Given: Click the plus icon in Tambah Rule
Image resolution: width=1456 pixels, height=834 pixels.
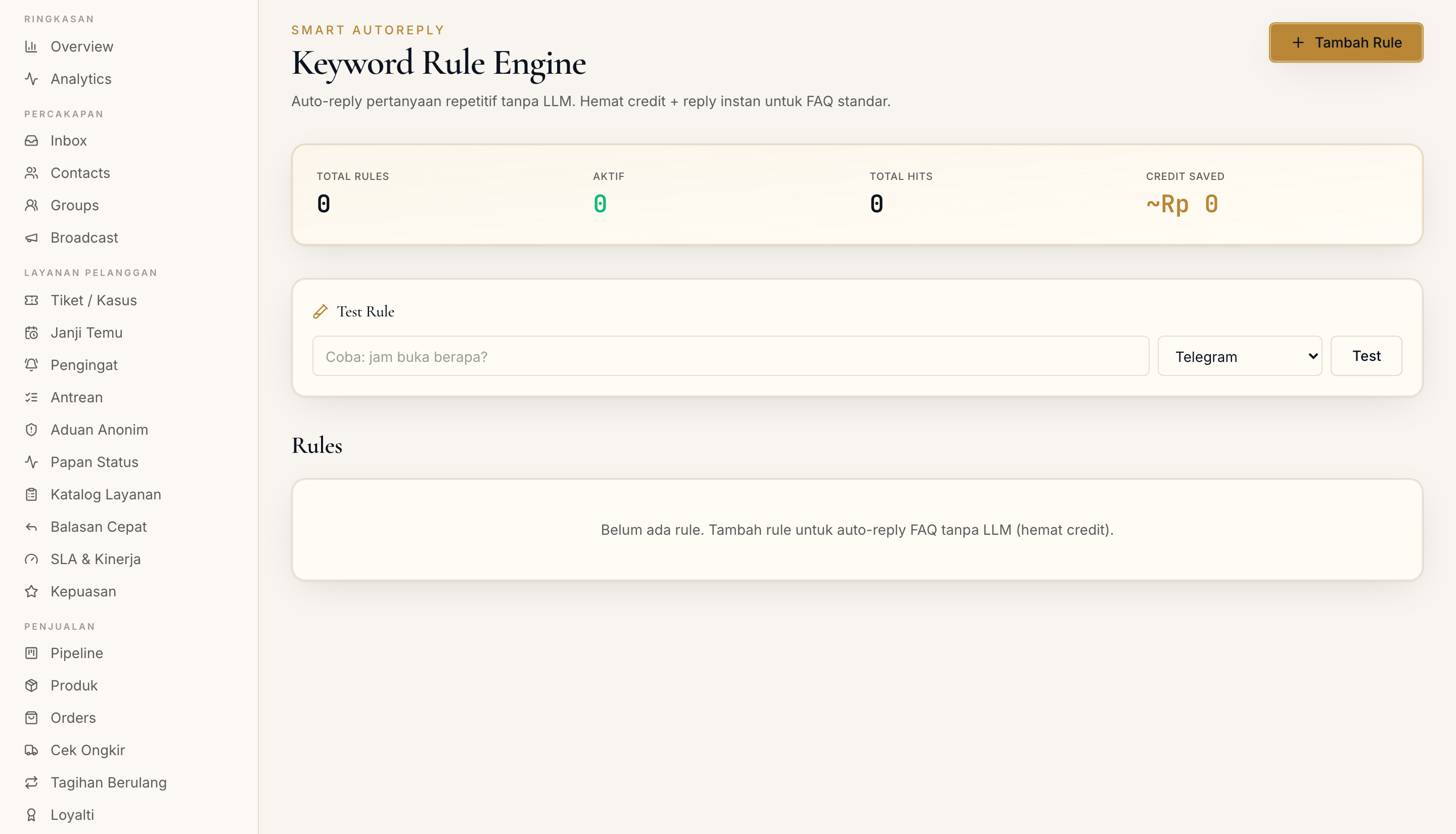Looking at the screenshot, I should (x=1298, y=43).
